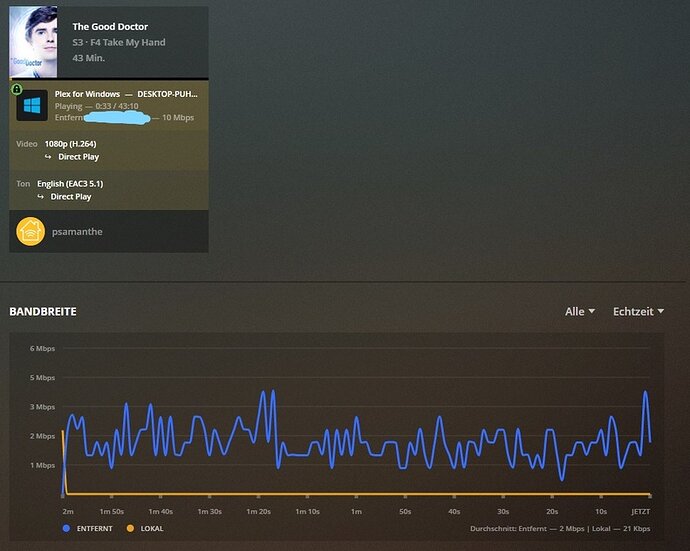
Task: Click the 1m 50s time axis label
Action: pyautogui.click(x=112, y=512)
